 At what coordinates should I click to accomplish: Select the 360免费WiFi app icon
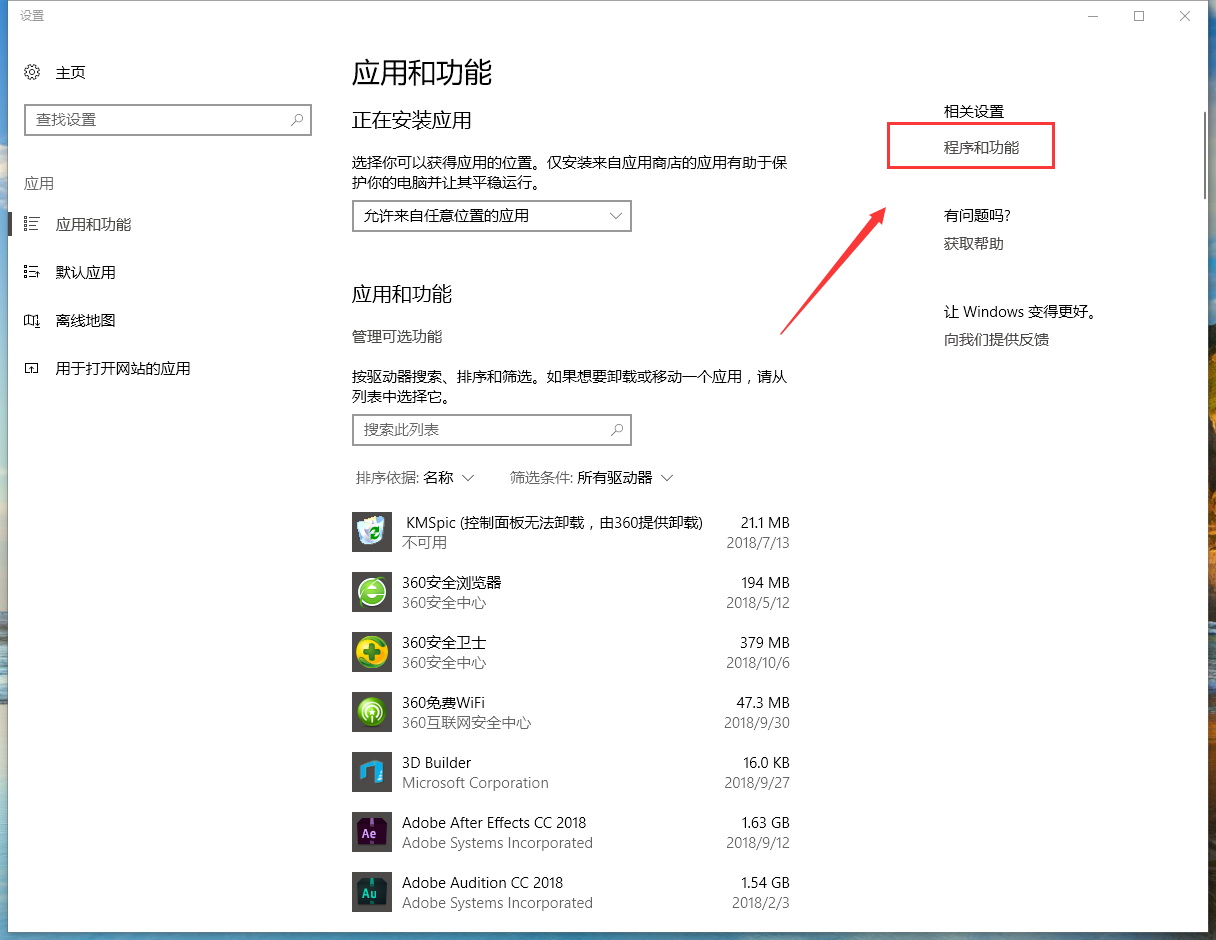click(x=371, y=712)
